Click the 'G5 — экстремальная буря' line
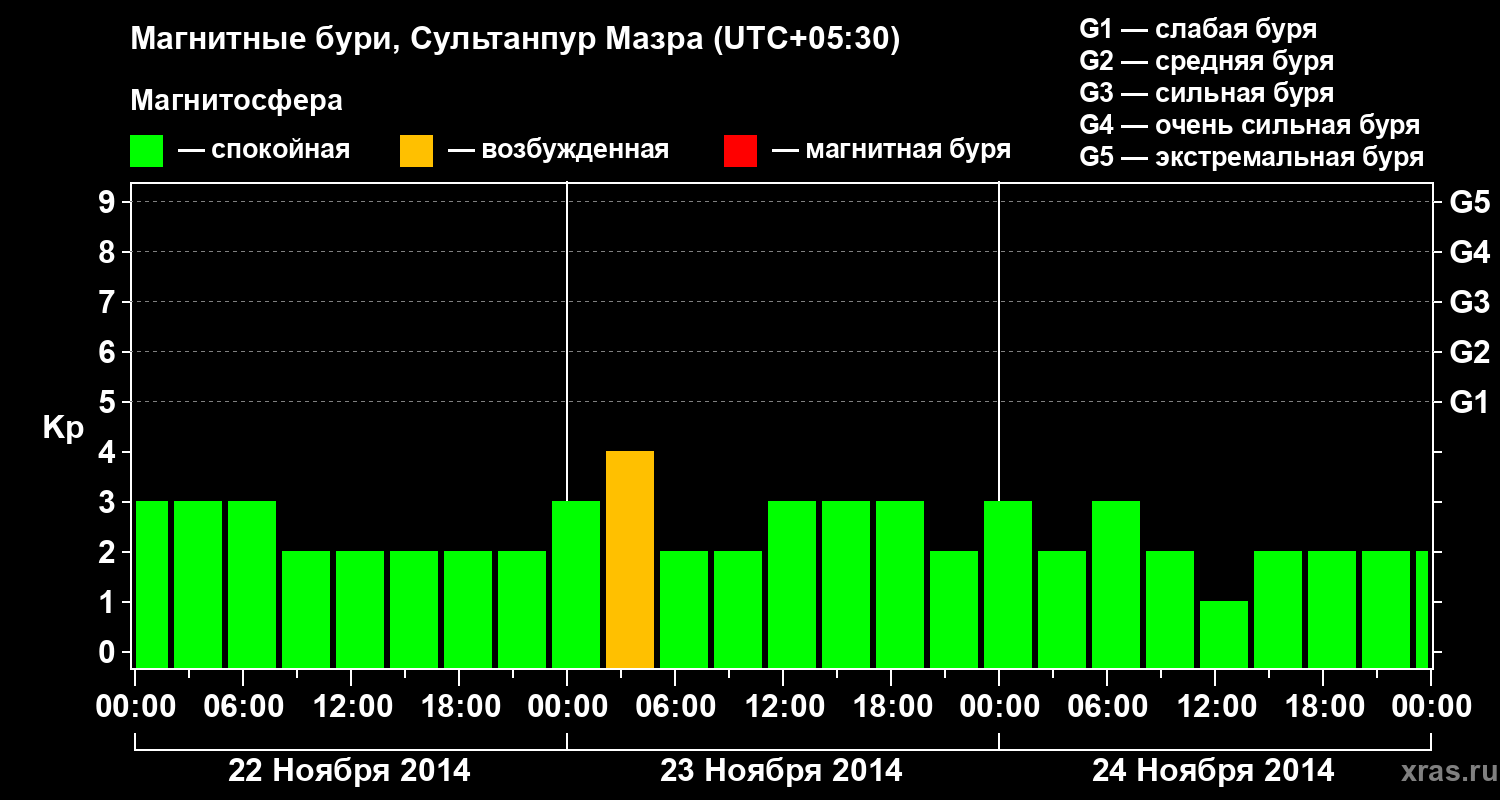 1251,157
